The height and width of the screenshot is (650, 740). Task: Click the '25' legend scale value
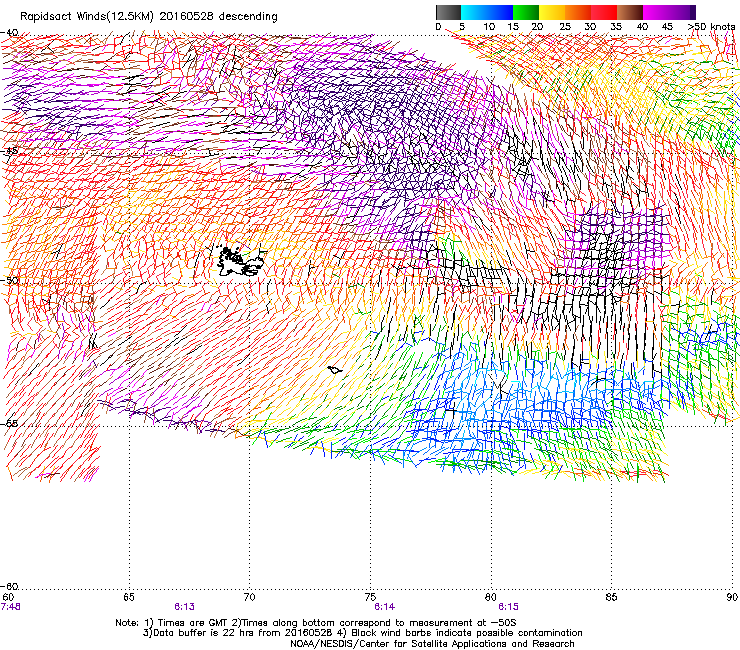tap(565, 27)
